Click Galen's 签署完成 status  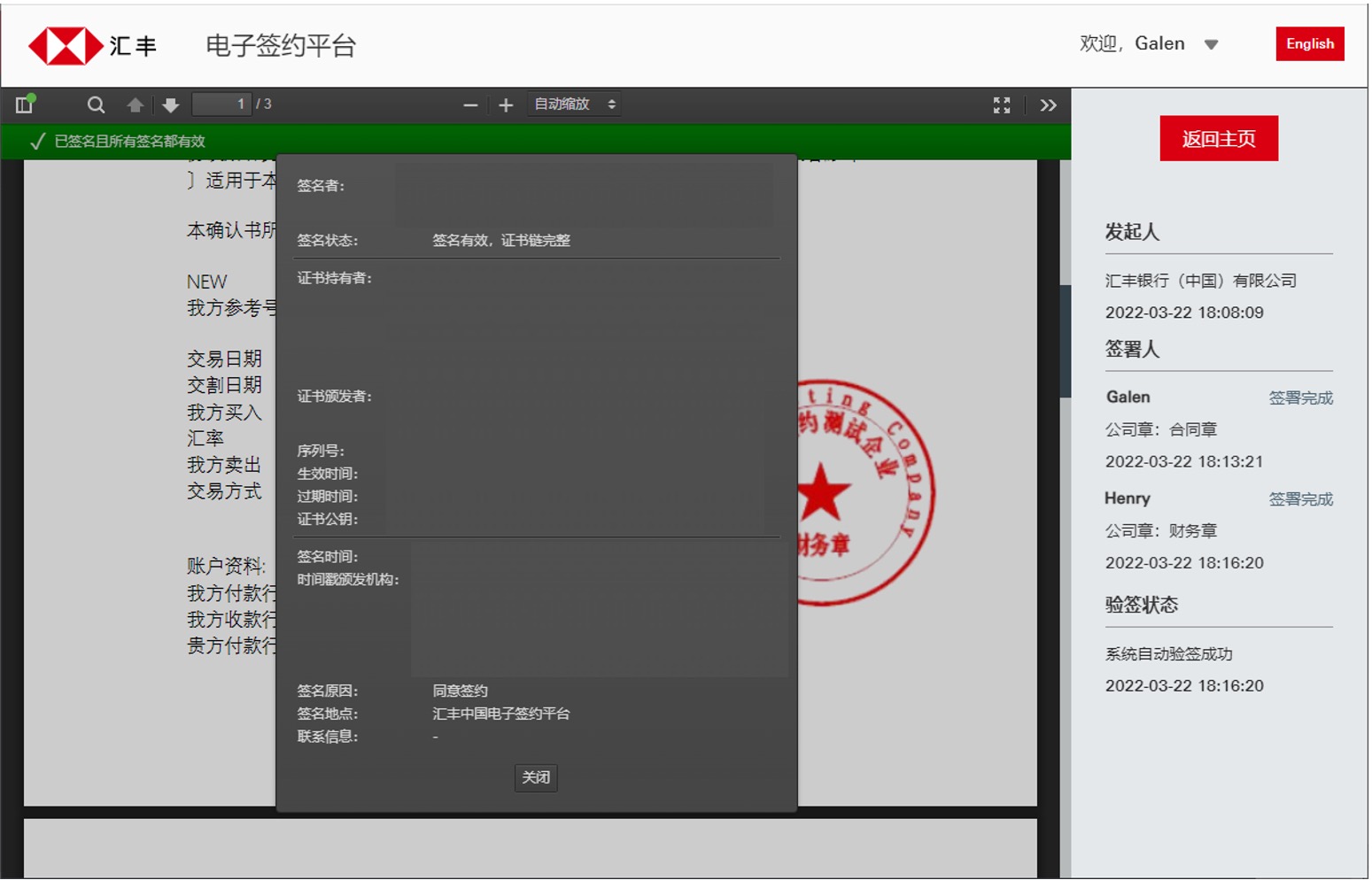(1299, 398)
